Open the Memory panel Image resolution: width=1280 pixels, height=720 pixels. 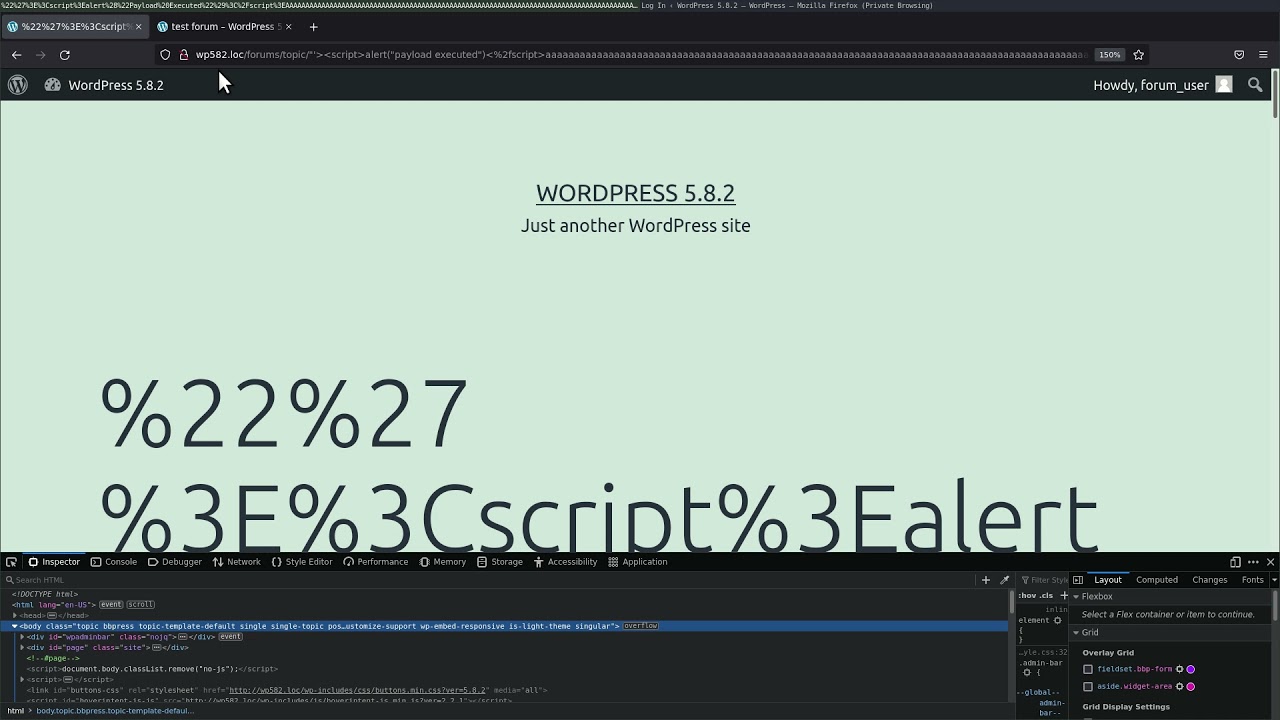point(442,562)
